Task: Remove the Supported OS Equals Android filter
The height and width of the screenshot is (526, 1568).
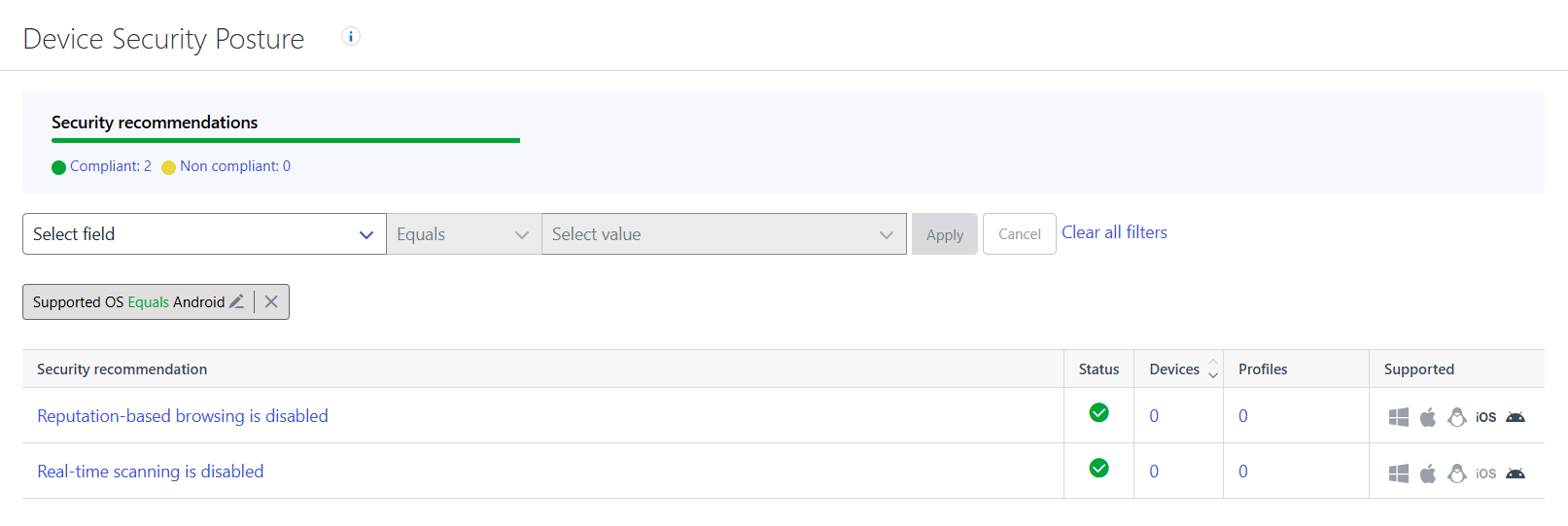Action: coord(271,301)
